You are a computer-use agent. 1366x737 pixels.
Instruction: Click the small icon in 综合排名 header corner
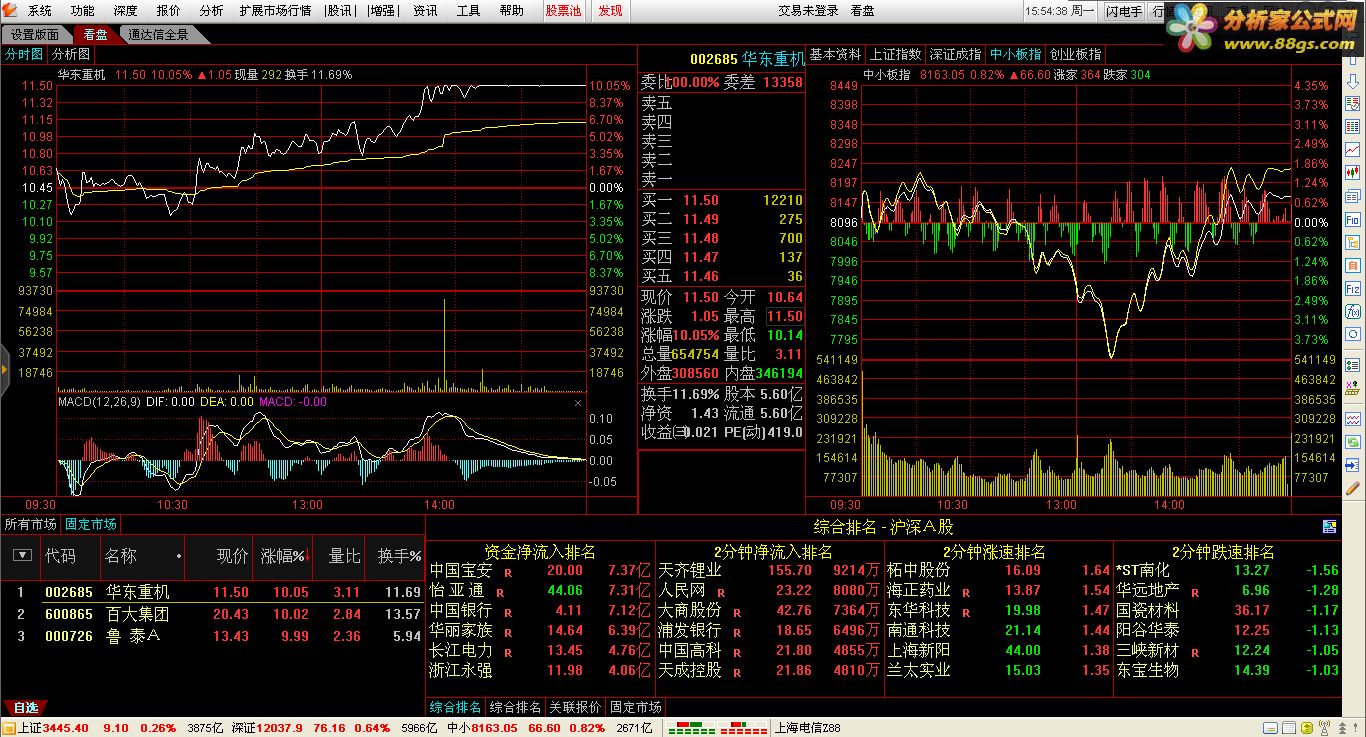pos(1329,526)
